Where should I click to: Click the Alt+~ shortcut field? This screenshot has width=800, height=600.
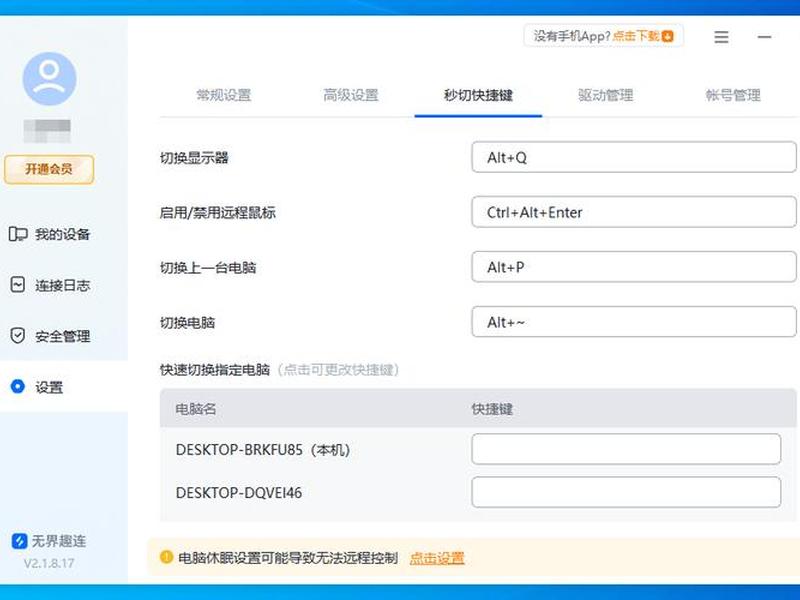click(634, 321)
